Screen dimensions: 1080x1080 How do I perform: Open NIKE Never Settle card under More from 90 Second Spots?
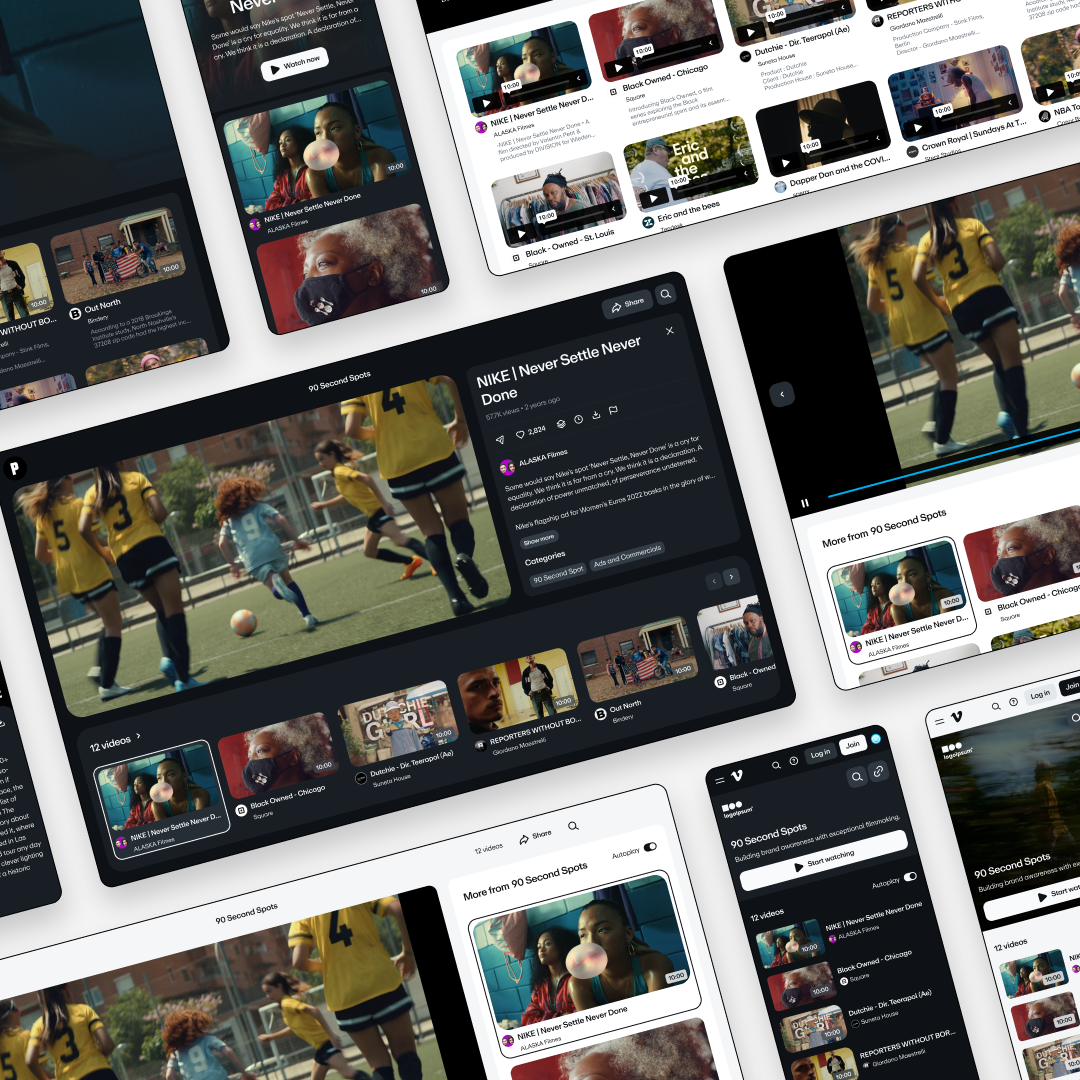pos(902,601)
